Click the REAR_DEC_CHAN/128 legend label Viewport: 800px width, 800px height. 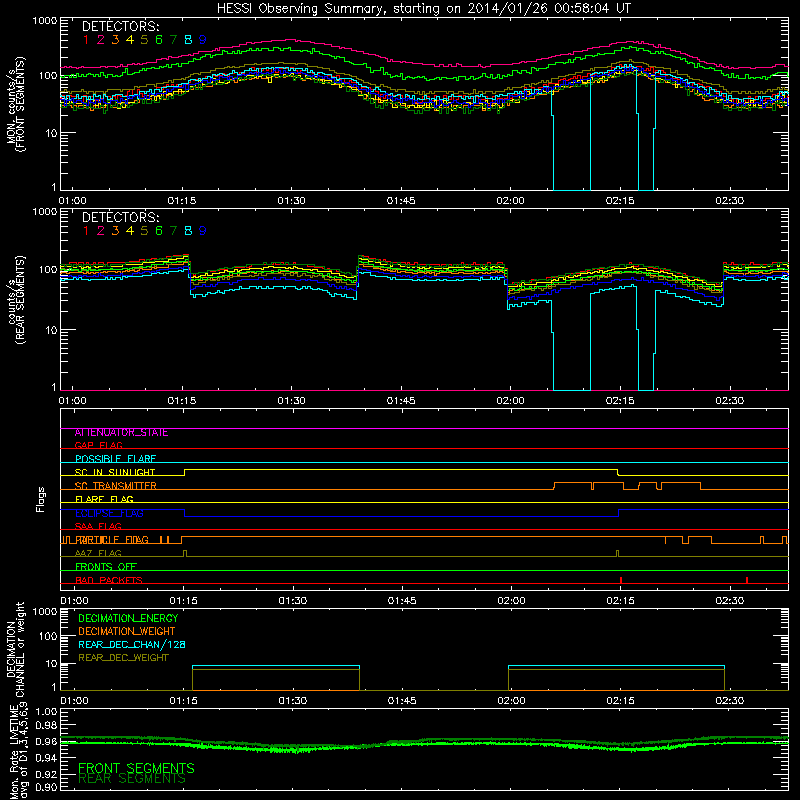click(x=132, y=645)
